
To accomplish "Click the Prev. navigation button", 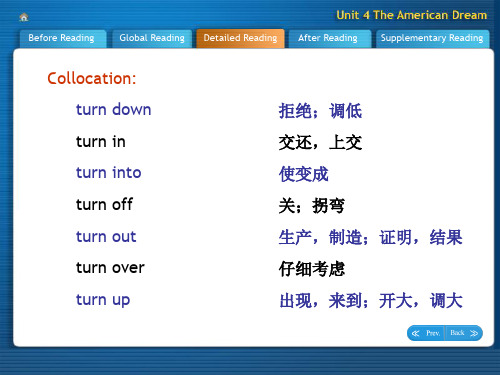I will tap(426, 333).
